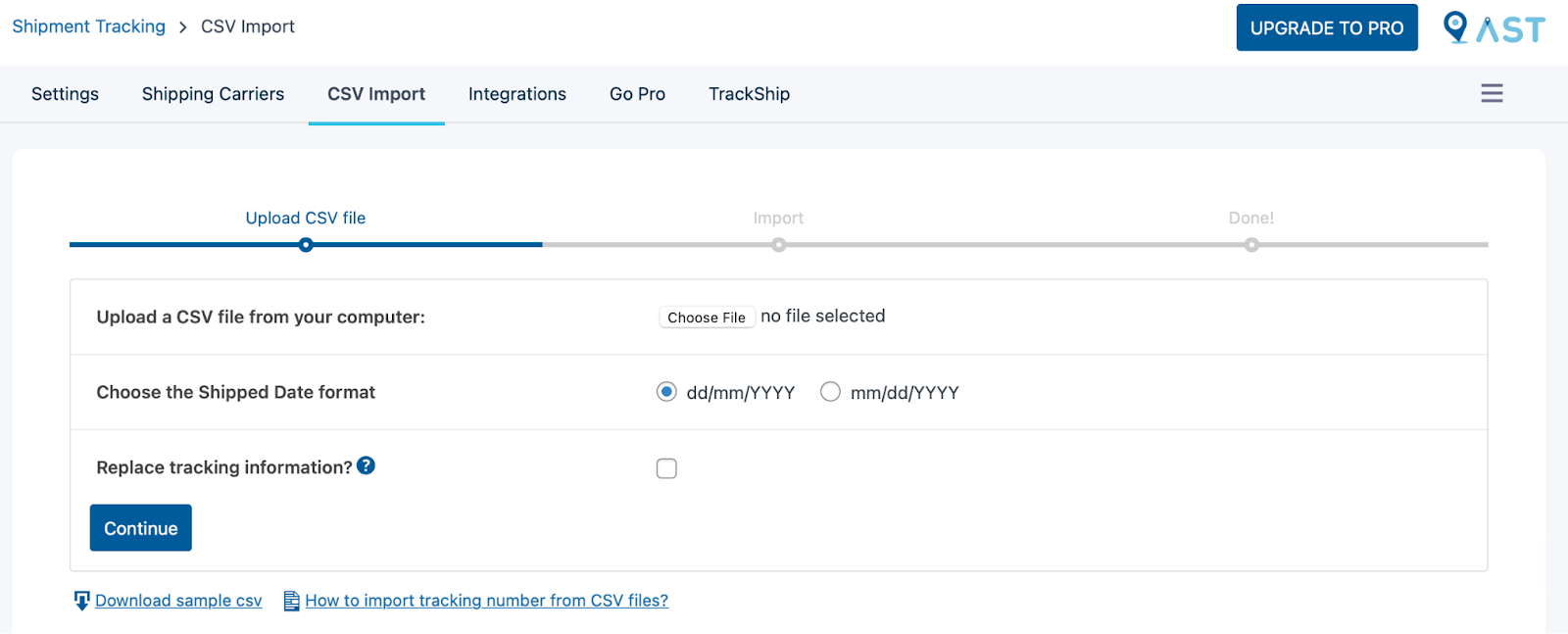Select the dd/mm/YYYY date format option
Screen dimensions: 1568x634
[666, 391]
